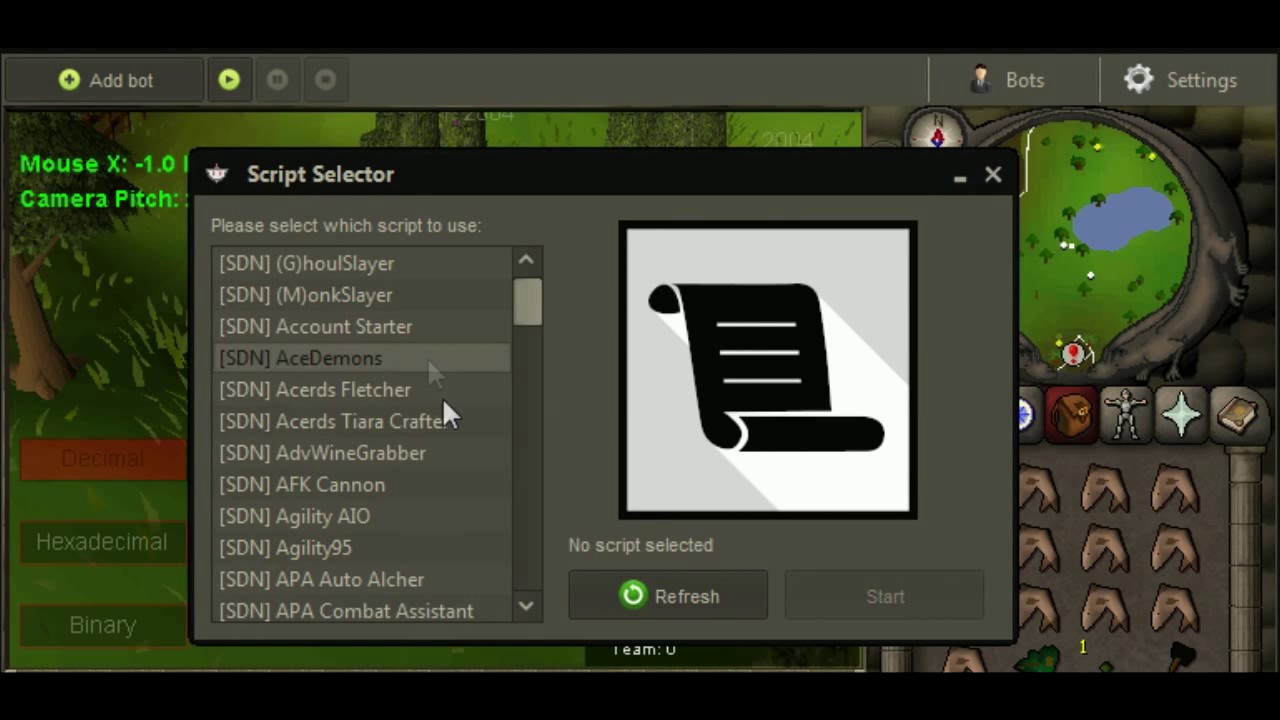This screenshot has height=720, width=1280.
Task: Open the worn equipment tab icon
Action: point(1126,414)
